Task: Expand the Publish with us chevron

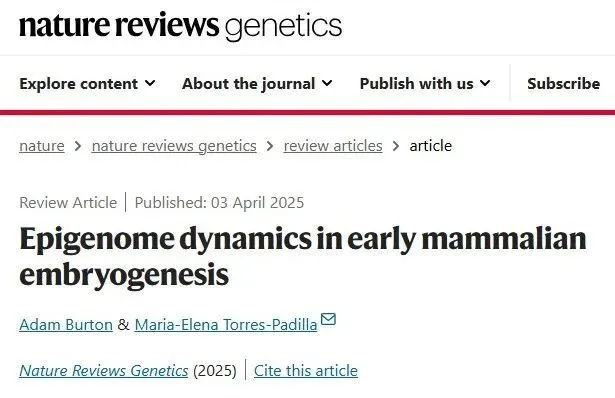Action: click(x=485, y=83)
